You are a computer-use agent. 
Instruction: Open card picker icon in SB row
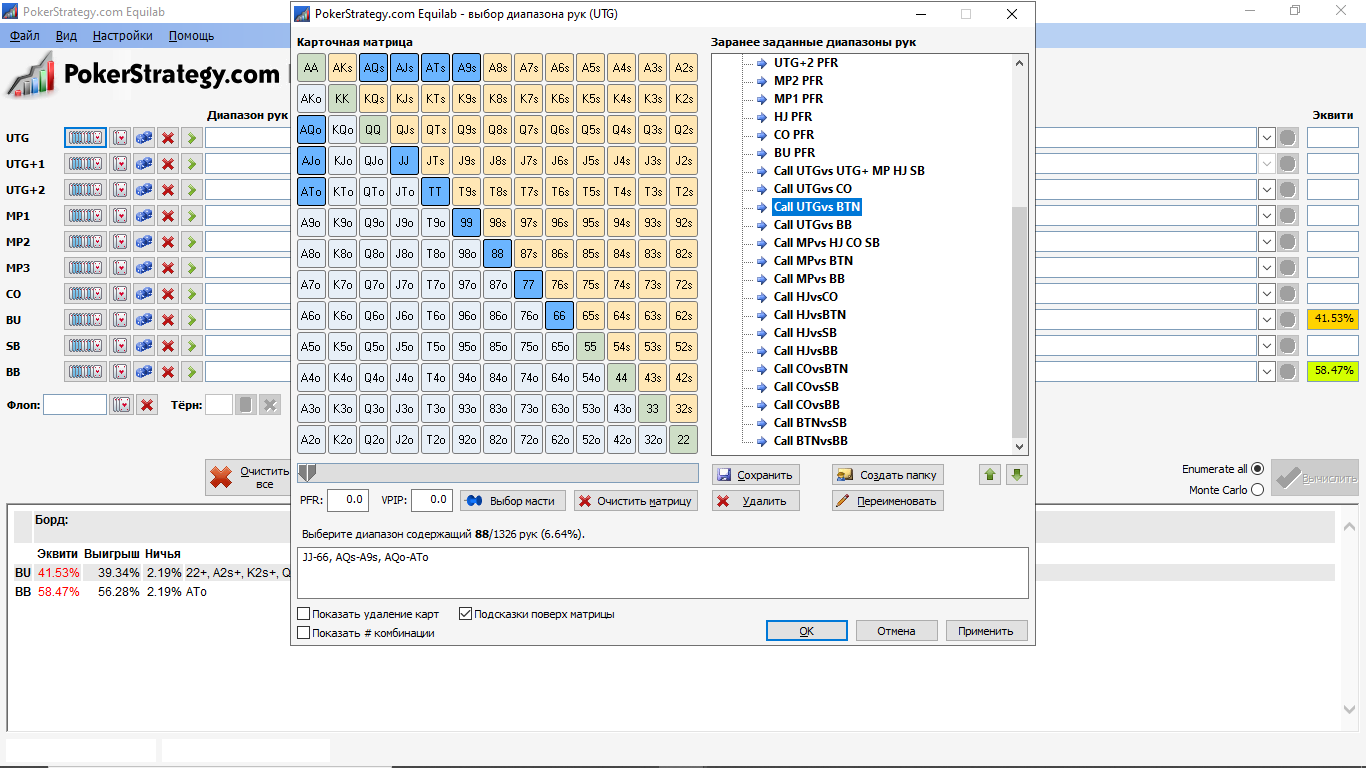point(121,345)
